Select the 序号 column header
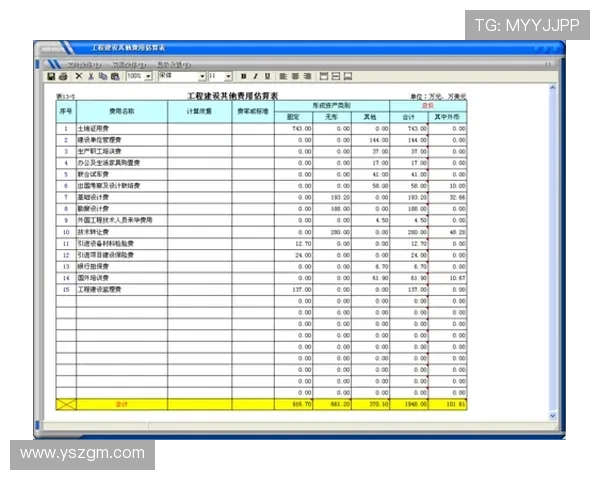The width and height of the screenshot is (600, 480). (x=66, y=111)
